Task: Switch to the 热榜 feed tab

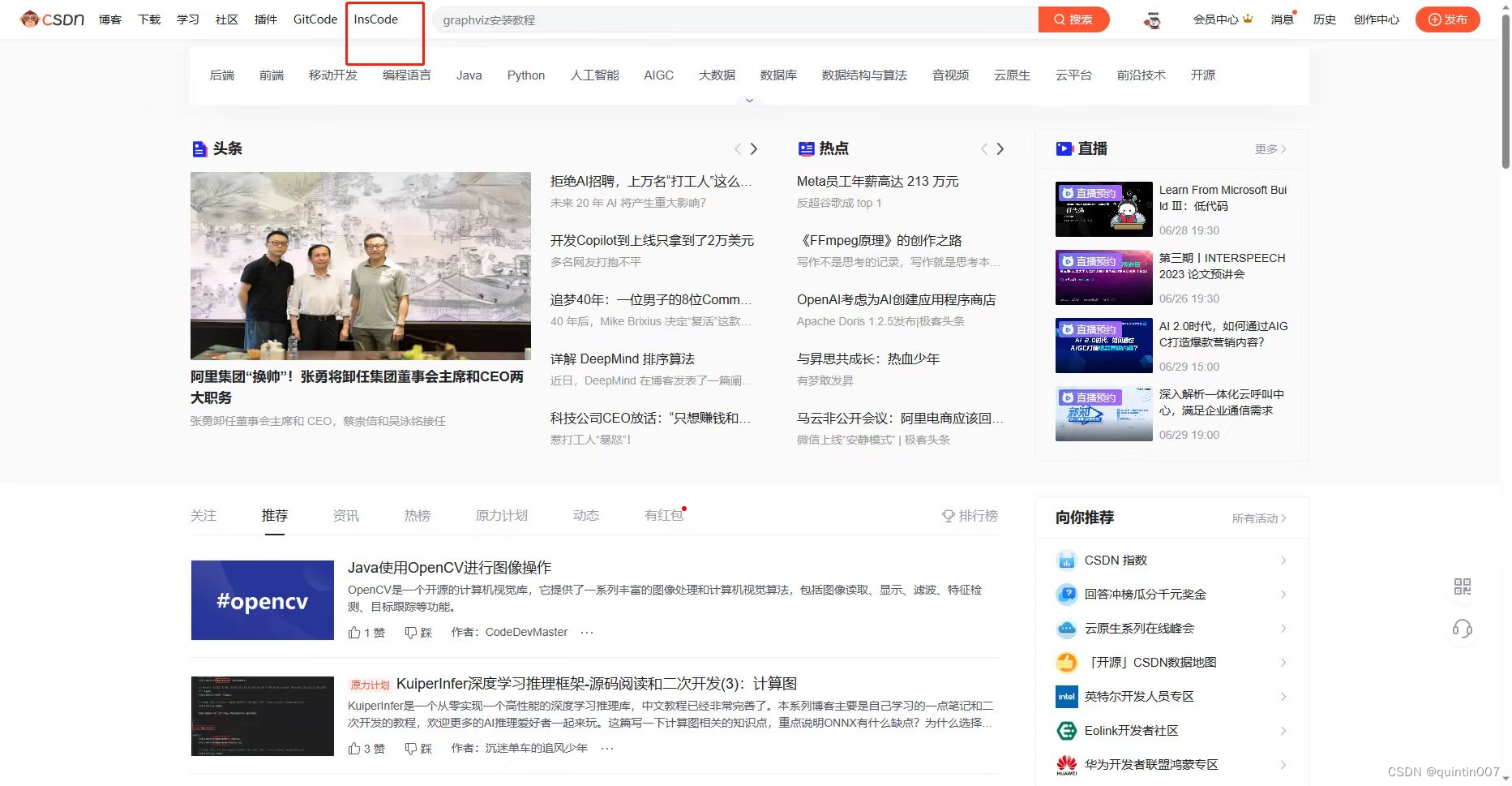Action: (418, 516)
